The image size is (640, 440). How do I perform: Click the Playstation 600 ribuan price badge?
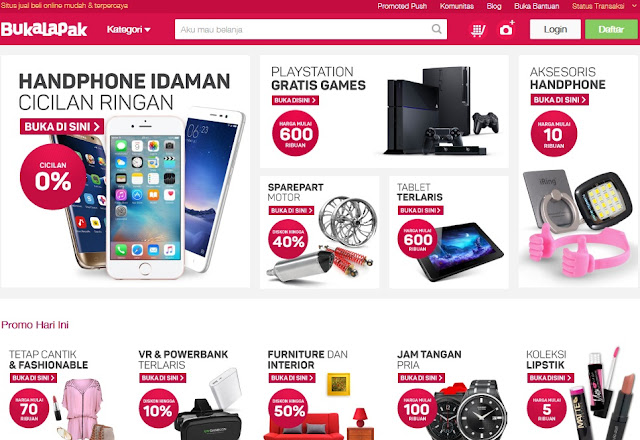coord(296,133)
